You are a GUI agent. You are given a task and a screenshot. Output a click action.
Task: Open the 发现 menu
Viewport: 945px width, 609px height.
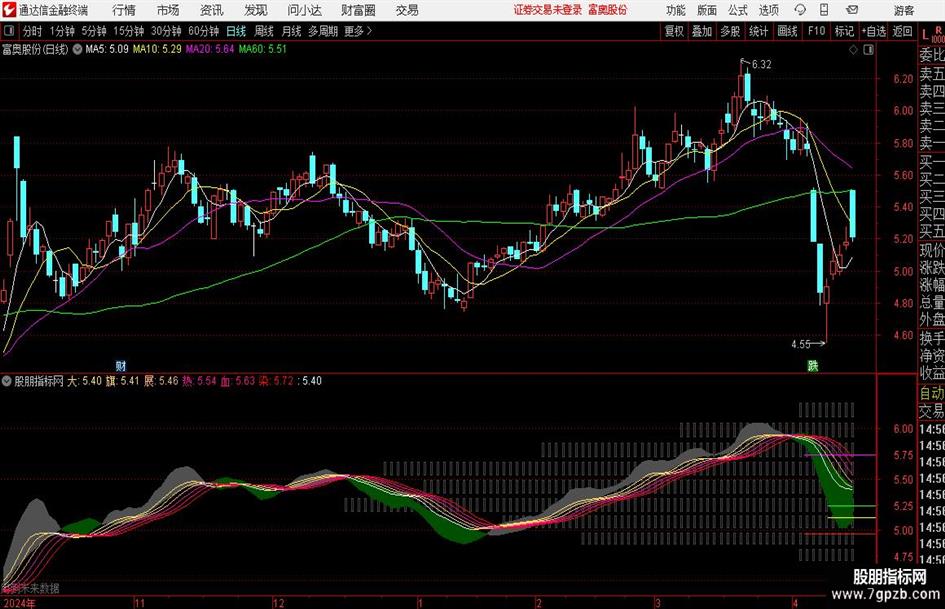(256, 10)
